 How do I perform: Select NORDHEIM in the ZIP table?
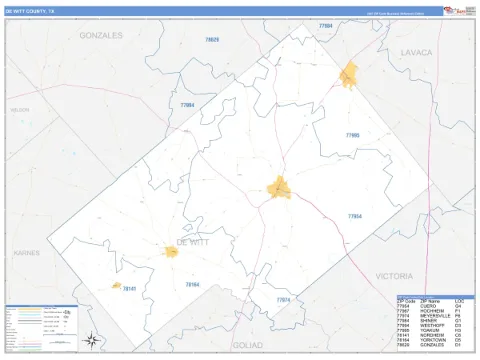(x=432, y=335)
